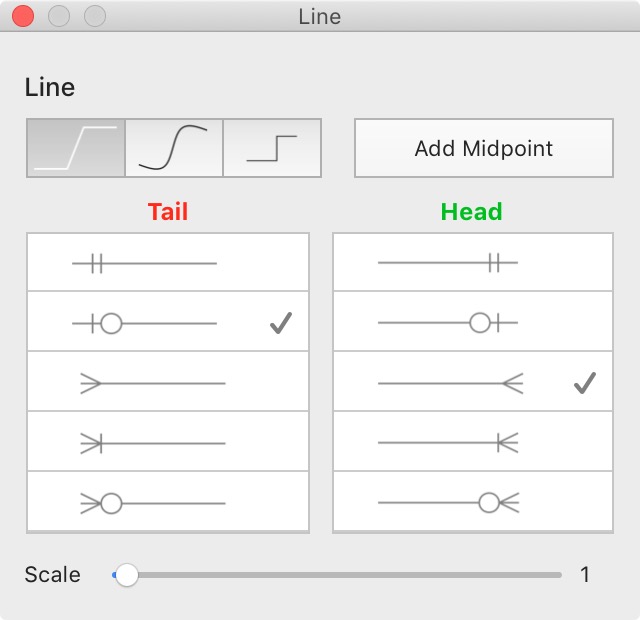Click the checkmark on the Tail list
640x620 pixels.
click(x=281, y=323)
